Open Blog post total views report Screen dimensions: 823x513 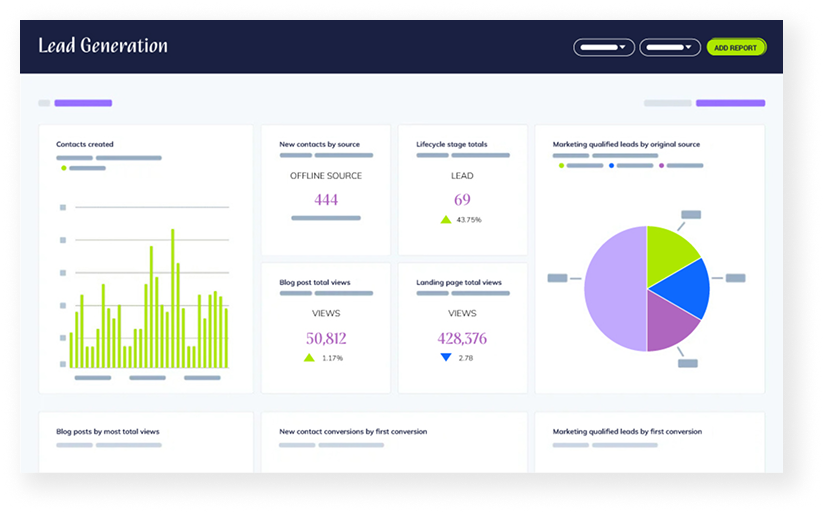tap(314, 282)
